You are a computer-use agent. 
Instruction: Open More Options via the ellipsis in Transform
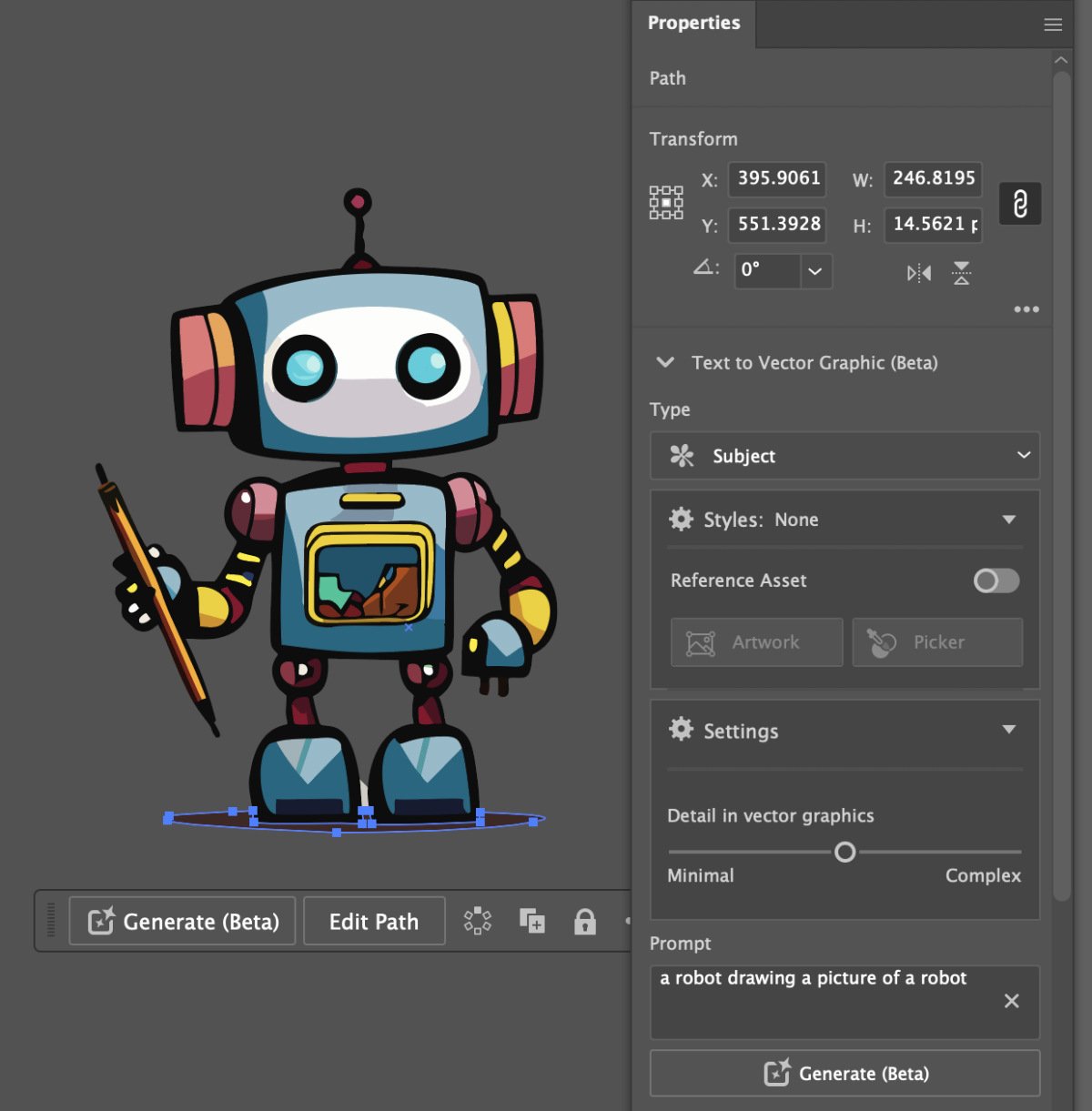(x=1026, y=309)
